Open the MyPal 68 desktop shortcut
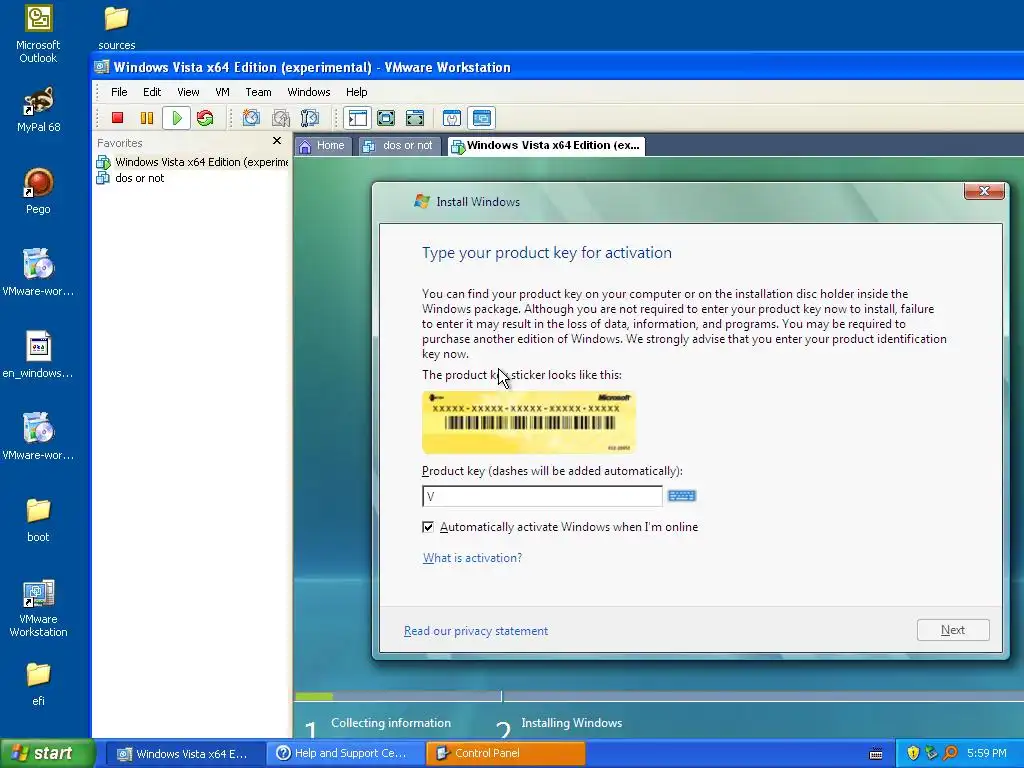This screenshot has width=1024, height=768. point(38,110)
